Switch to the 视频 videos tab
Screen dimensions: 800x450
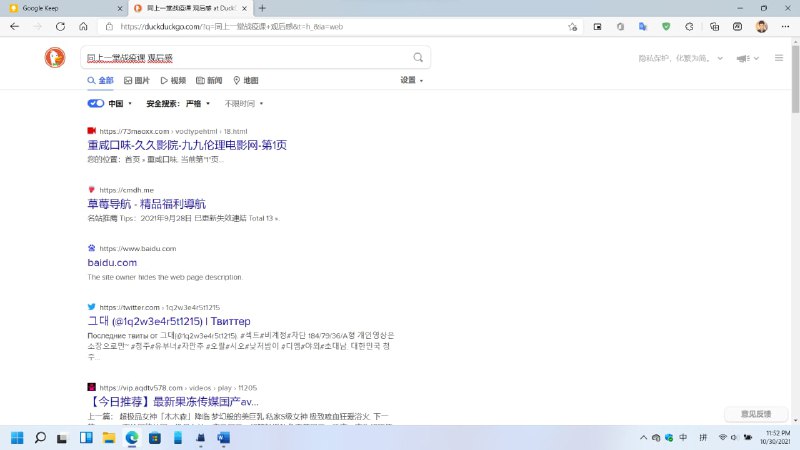[x=173, y=81]
